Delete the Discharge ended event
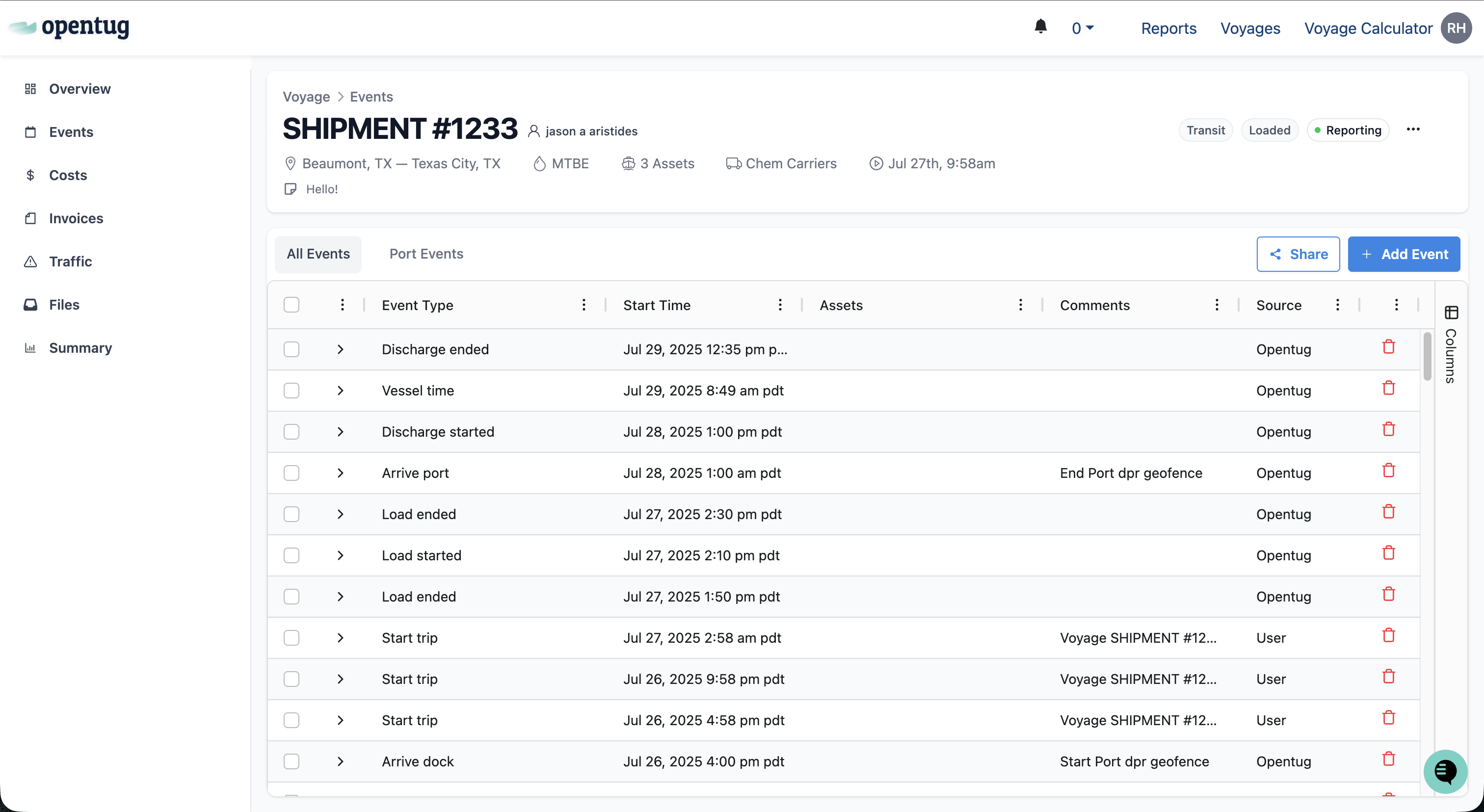This screenshot has width=1484, height=812. click(1388, 347)
